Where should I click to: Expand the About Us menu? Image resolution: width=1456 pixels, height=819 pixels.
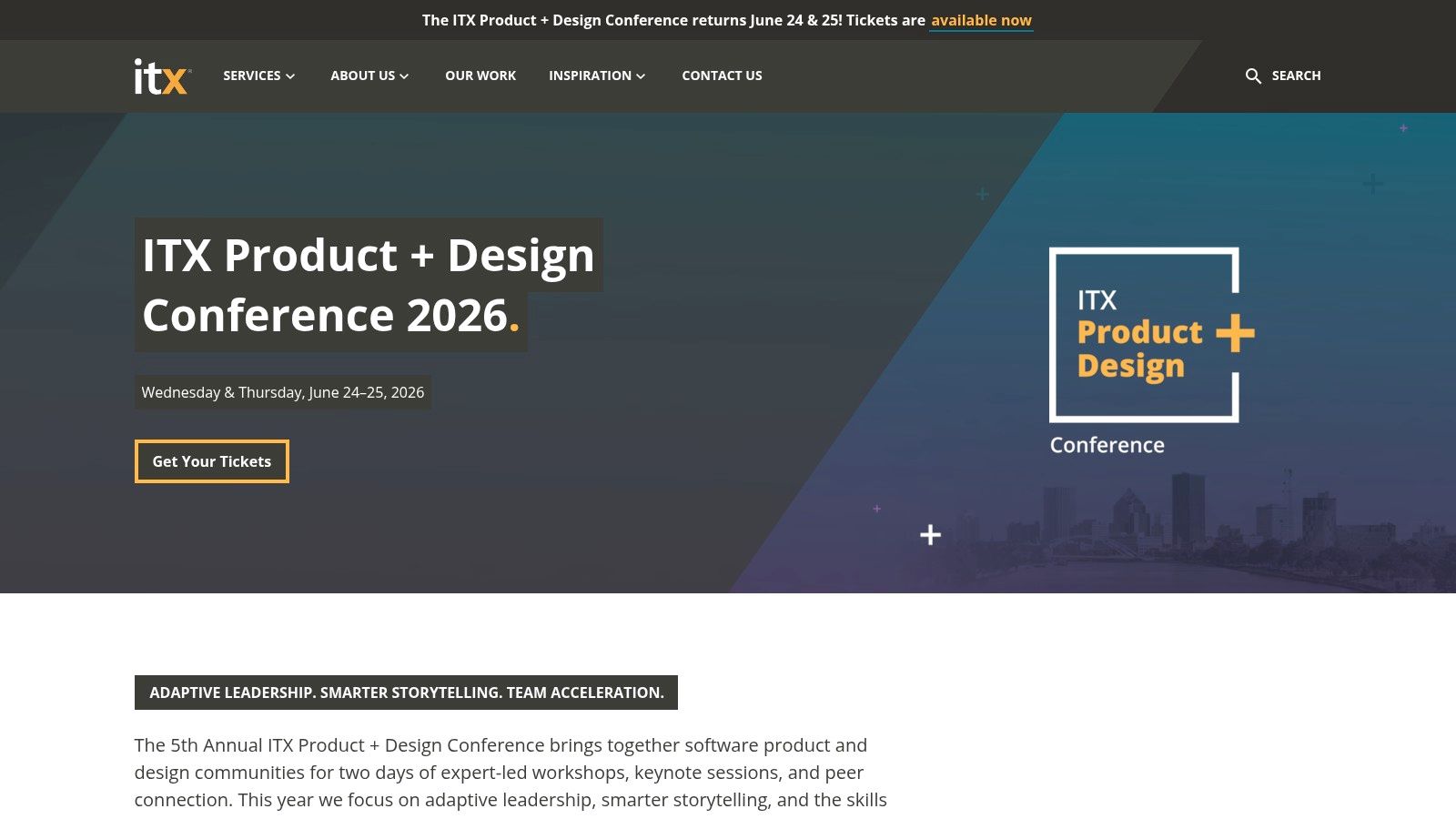pos(369,76)
